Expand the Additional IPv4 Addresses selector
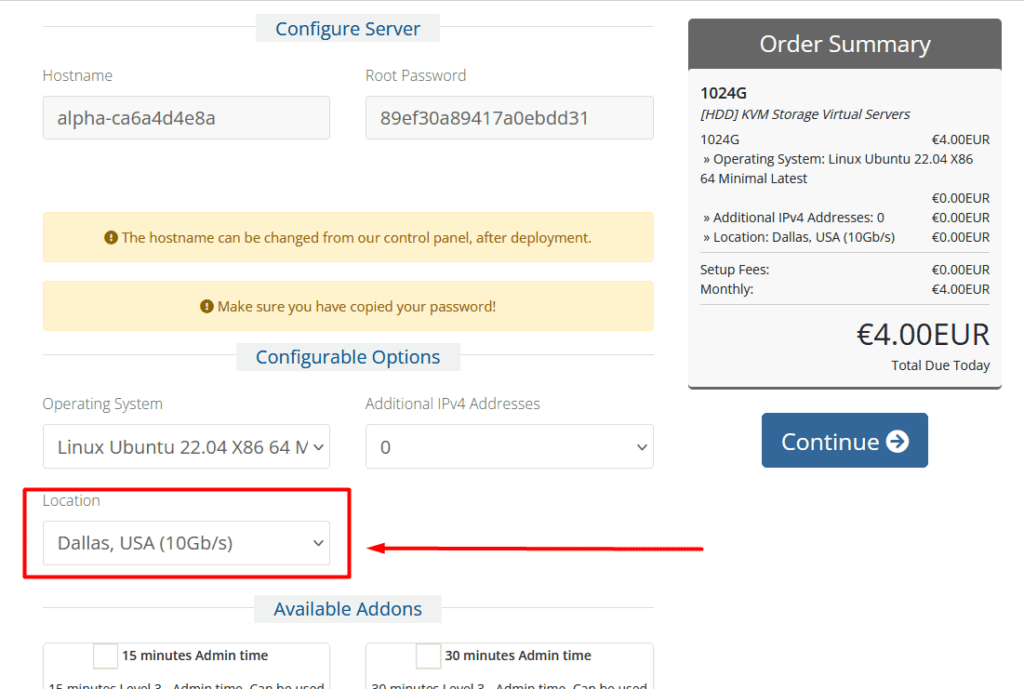Screen dimensions: 1024x689 click(509, 447)
